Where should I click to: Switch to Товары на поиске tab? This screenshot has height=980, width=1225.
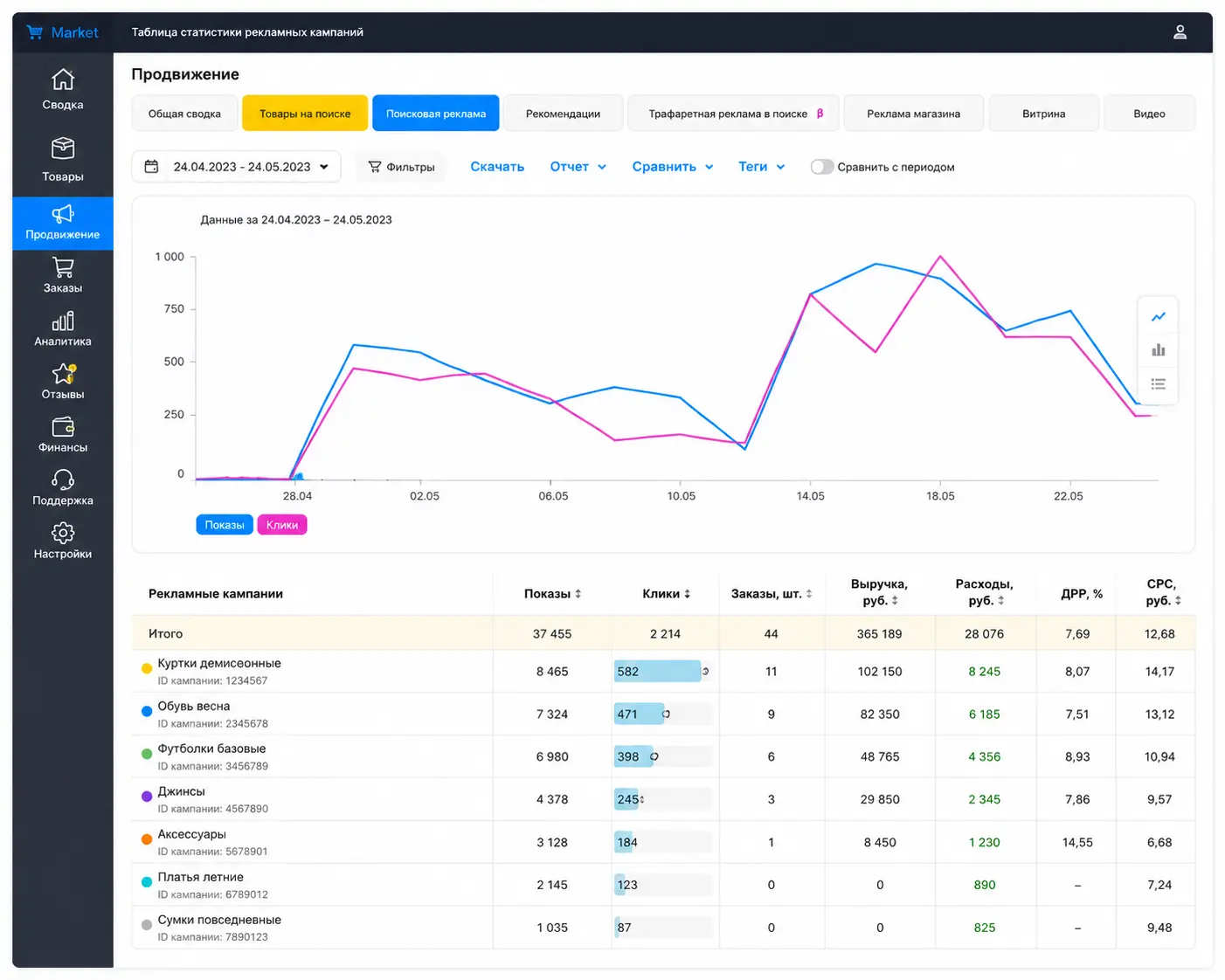point(305,114)
